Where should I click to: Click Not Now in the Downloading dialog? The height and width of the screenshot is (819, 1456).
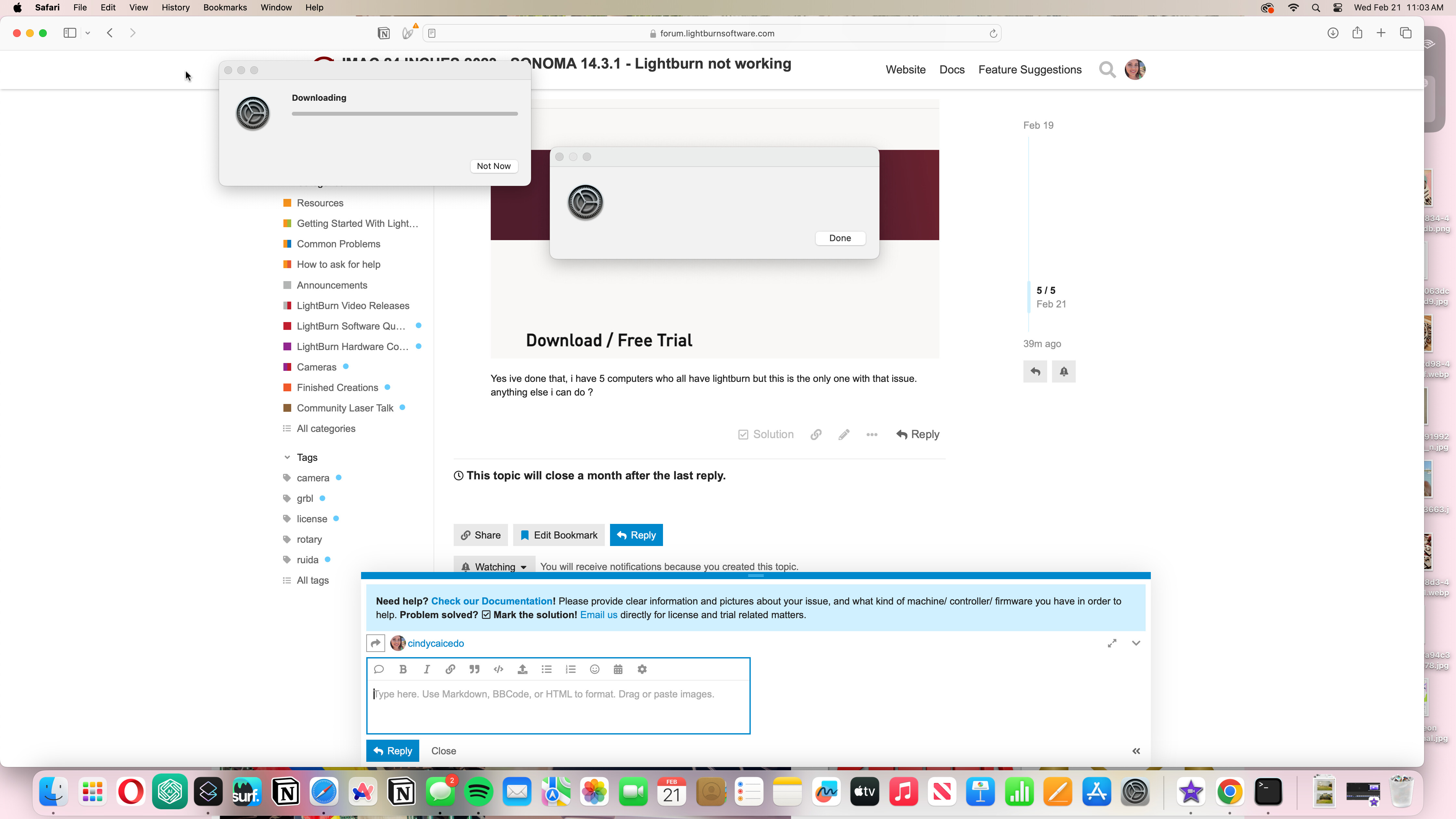coord(493,166)
